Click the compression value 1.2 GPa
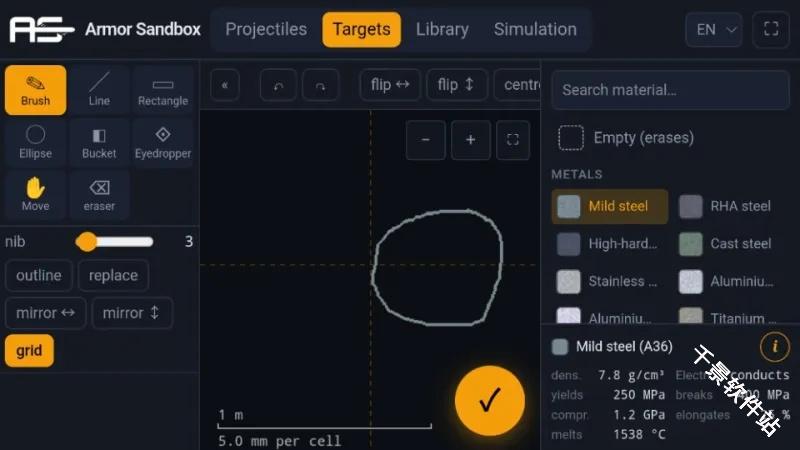Image resolution: width=800 pixels, height=450 pixels. click(x=639, y=415)
